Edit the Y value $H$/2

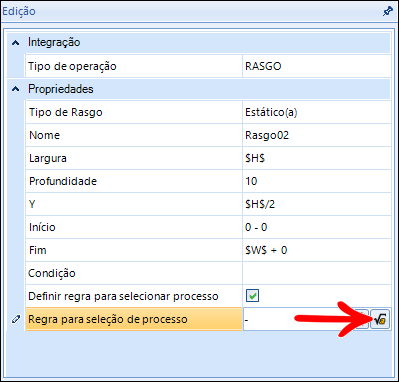point(317,204)
